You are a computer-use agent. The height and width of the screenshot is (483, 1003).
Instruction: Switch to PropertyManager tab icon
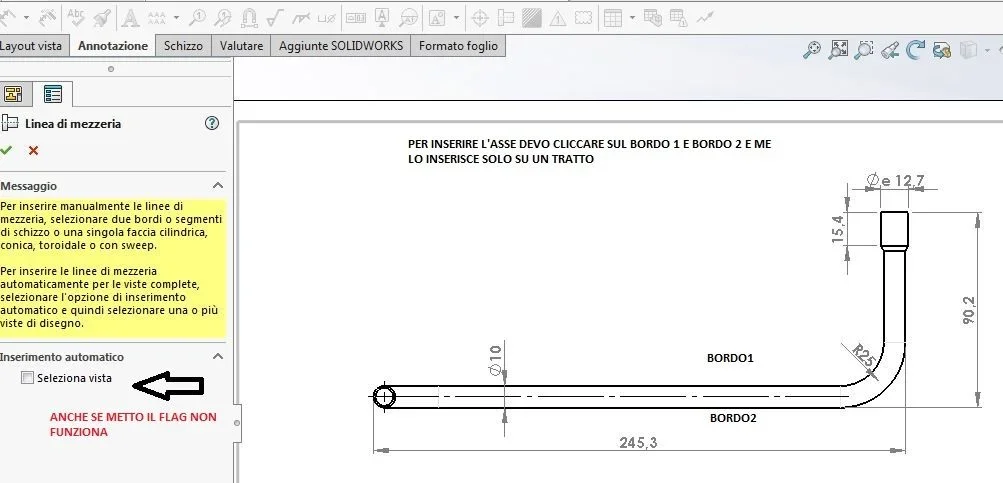tap(52, 94)
